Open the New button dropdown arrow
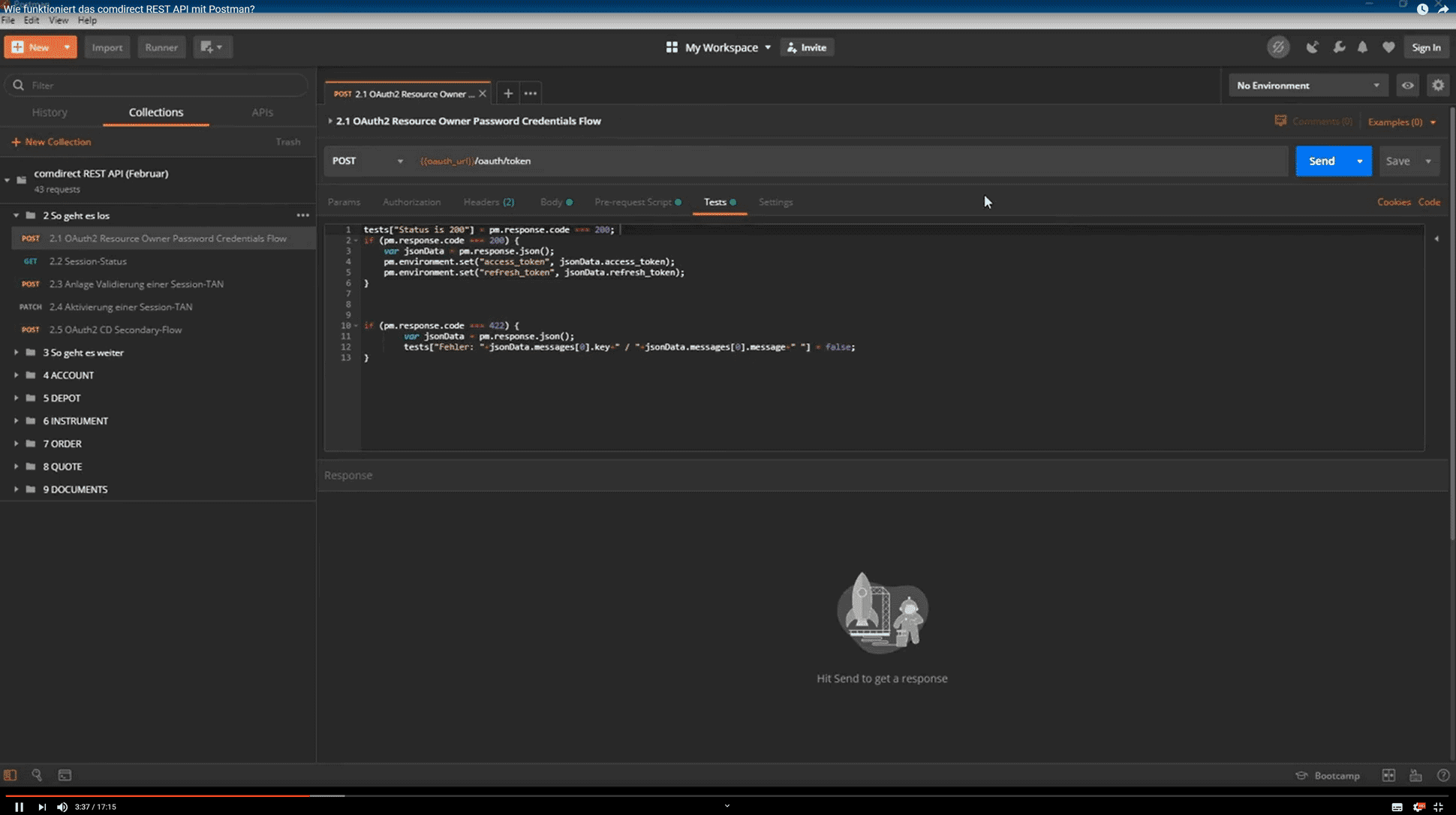Image resolution: width=1456 pixels, height=815 pixels. click(67, 47)
